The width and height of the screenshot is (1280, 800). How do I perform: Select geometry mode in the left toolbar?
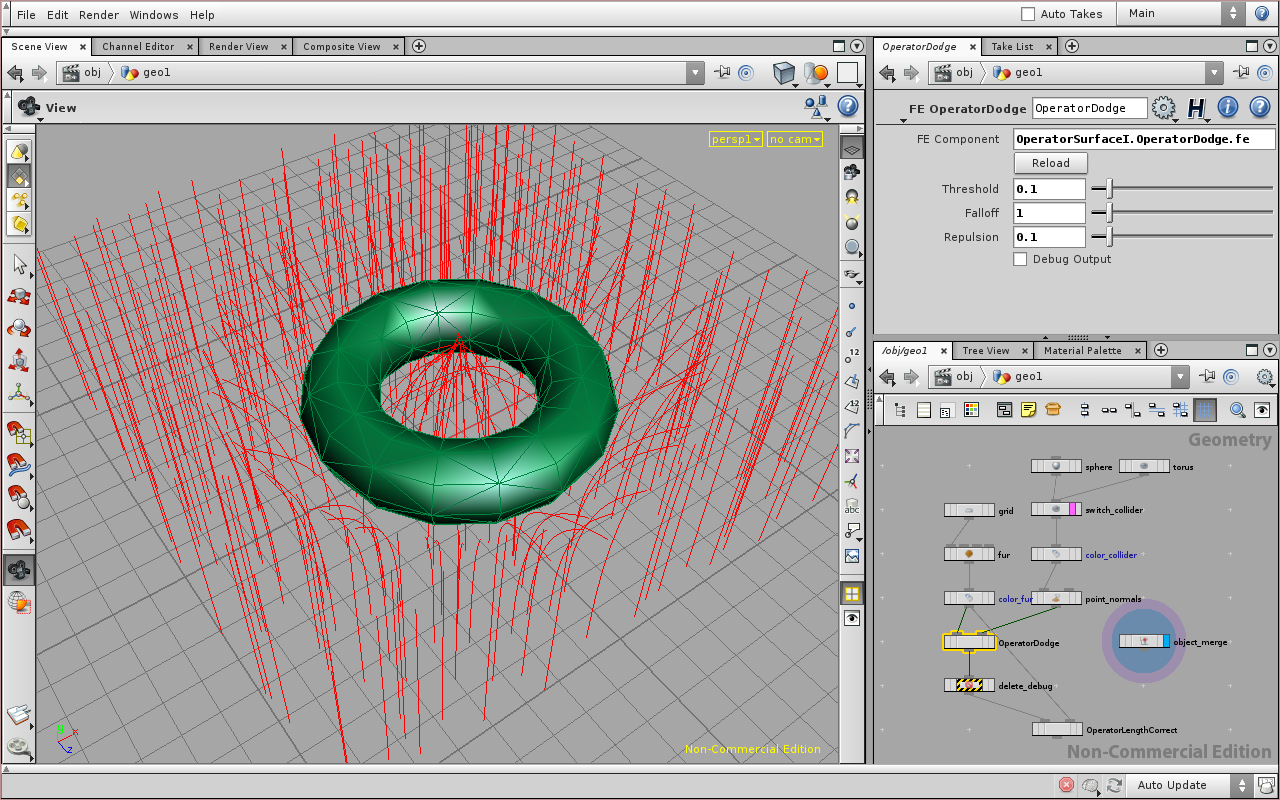(x=19, y=176)
